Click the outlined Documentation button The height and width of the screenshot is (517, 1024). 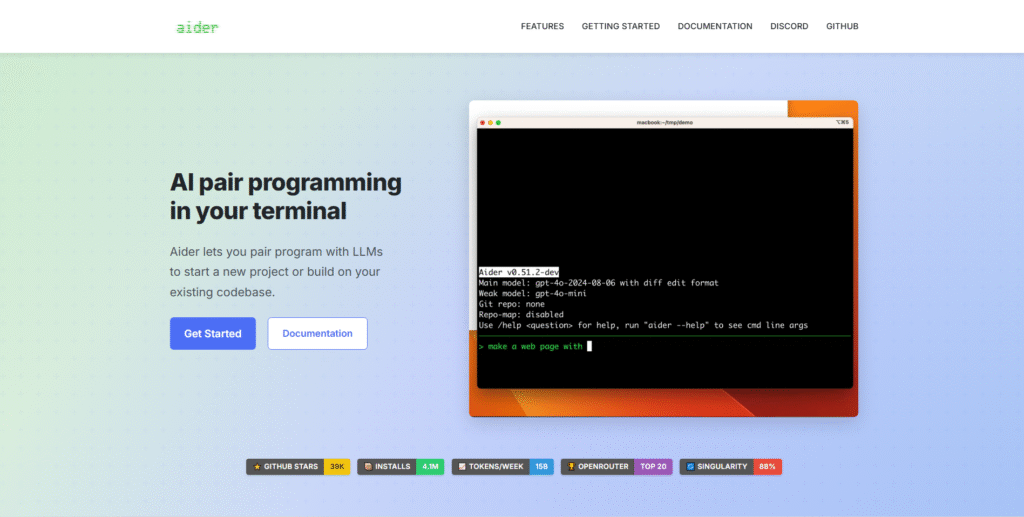(317, 334)
